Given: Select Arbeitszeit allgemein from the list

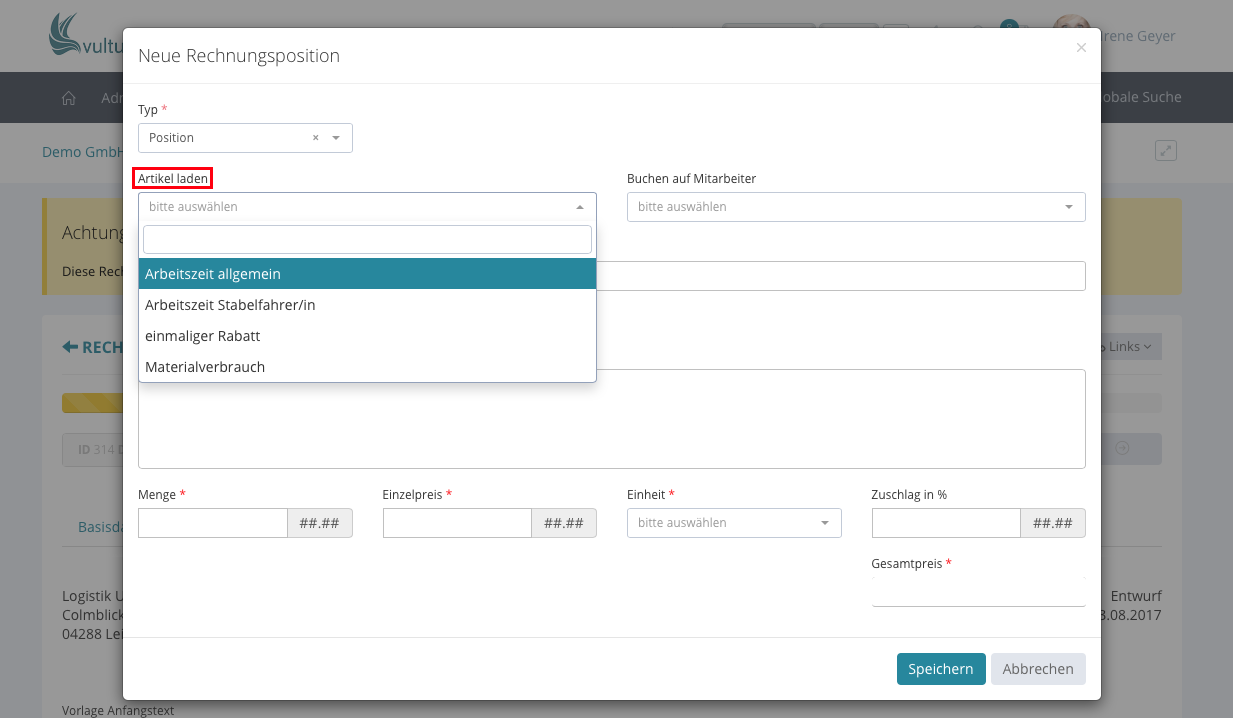Looking at the screenshot, I should [367, 274].
